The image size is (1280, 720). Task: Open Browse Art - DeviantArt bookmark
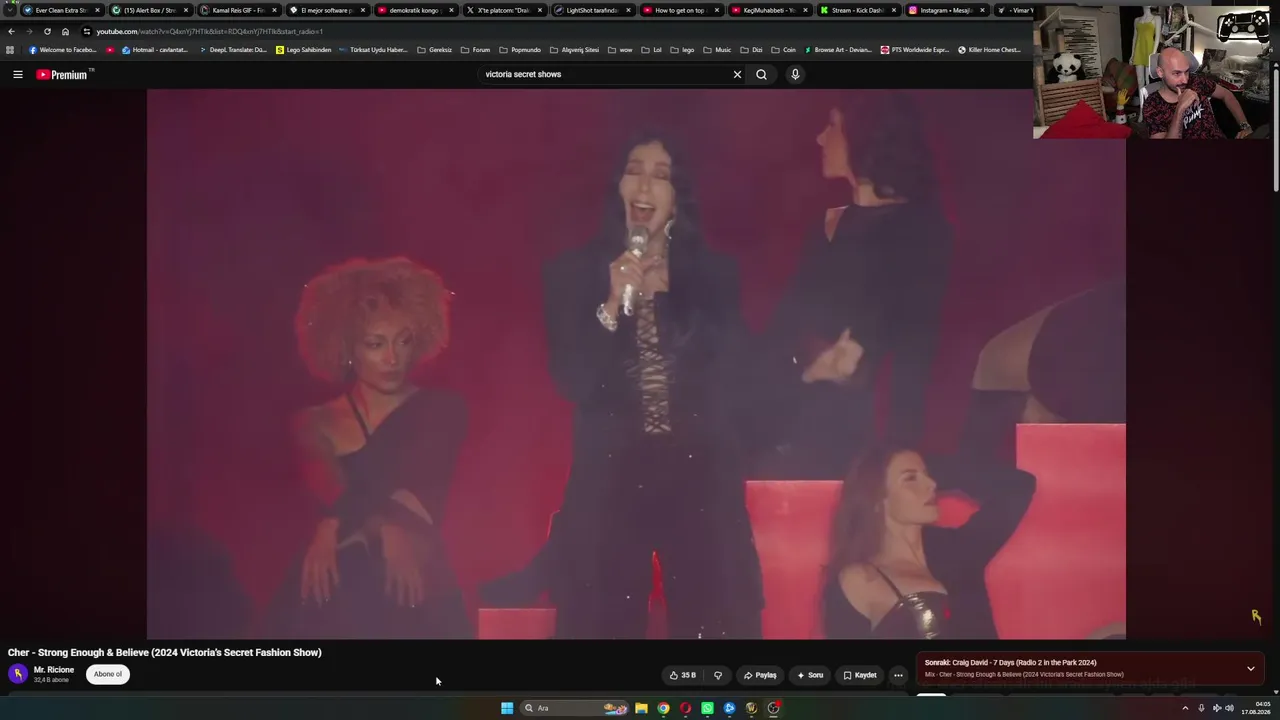[x=838, y=50]
